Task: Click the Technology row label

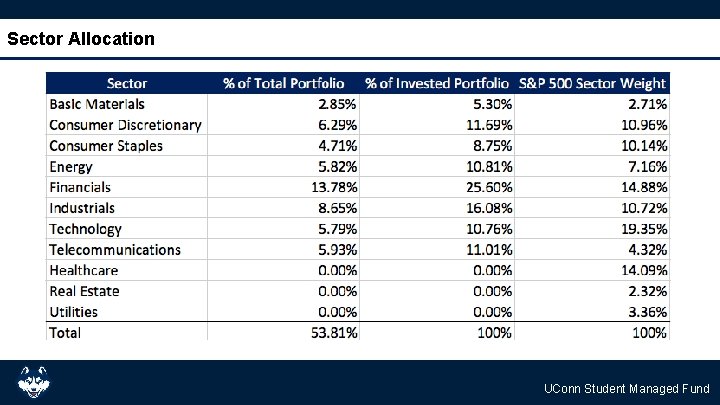Action: click(x=85, y=229)
